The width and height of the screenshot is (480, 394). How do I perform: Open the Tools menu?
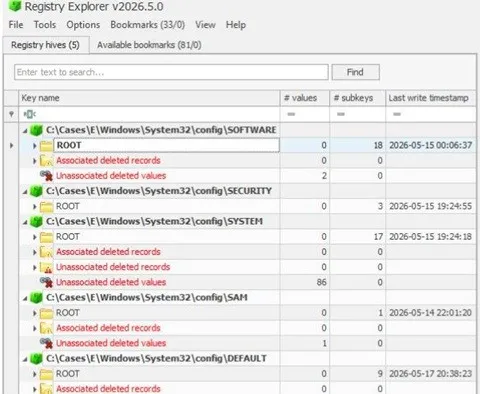click(45, 25)
